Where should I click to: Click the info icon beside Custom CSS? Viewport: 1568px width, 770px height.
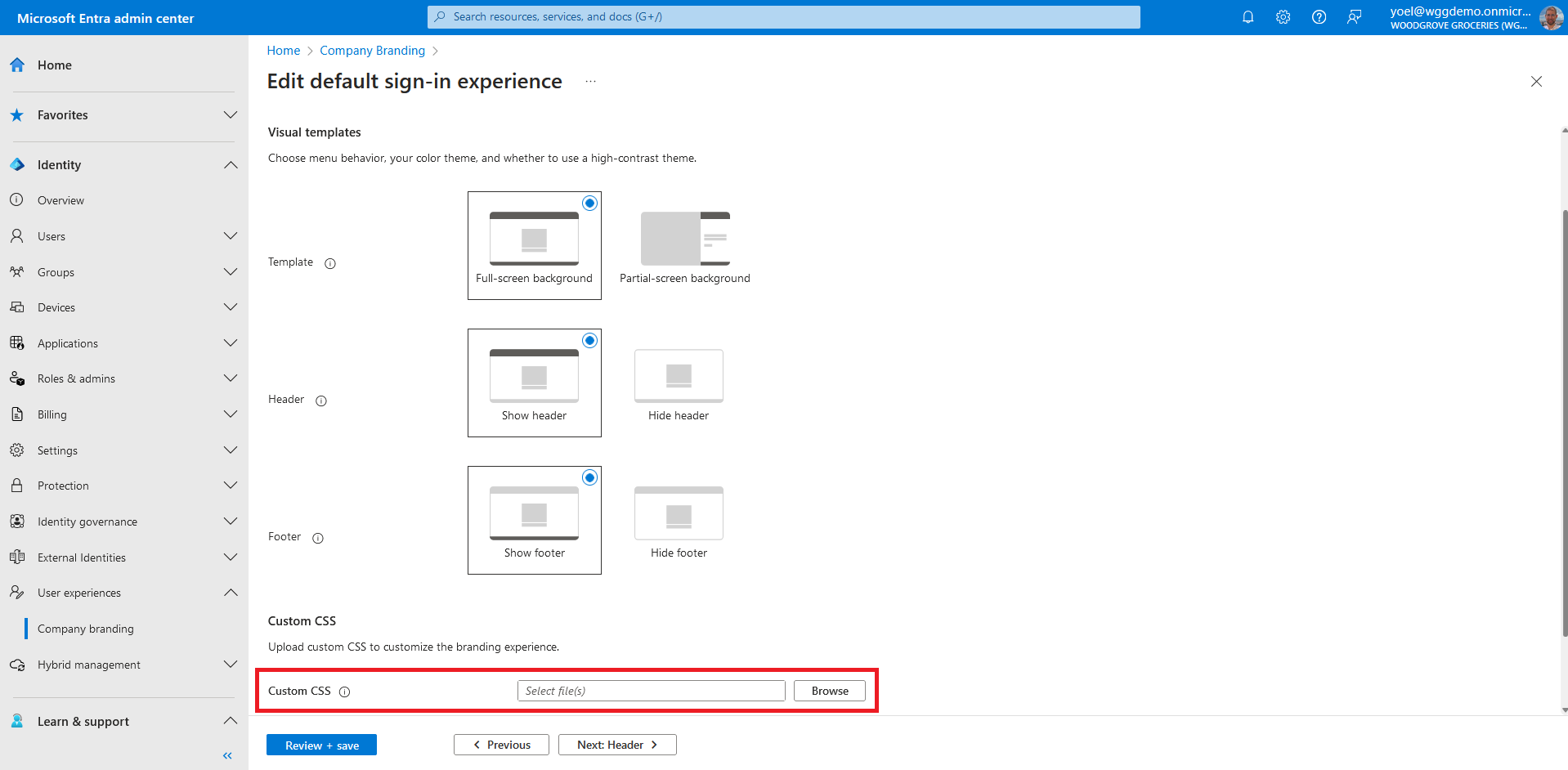pos(345,692)
